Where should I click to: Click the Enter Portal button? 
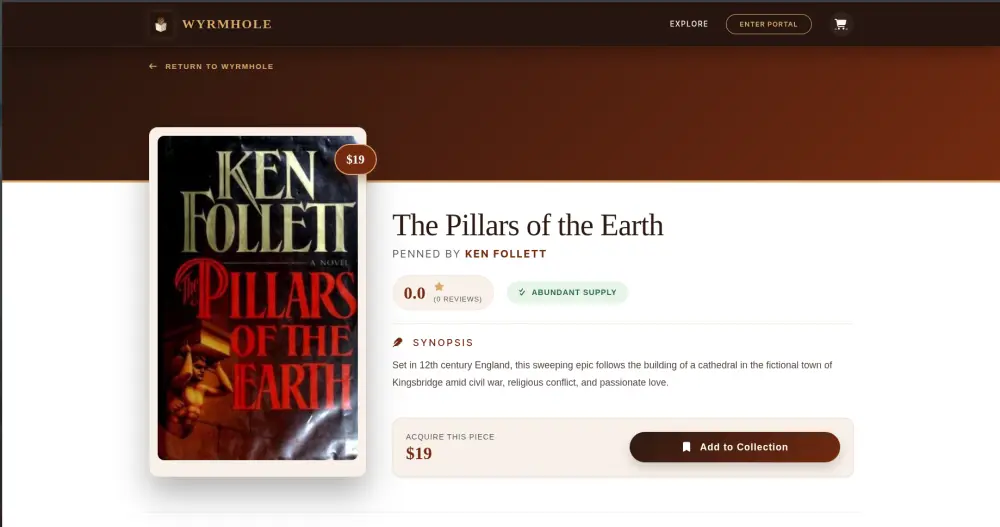pyautogui.click(x=768, y=24)
